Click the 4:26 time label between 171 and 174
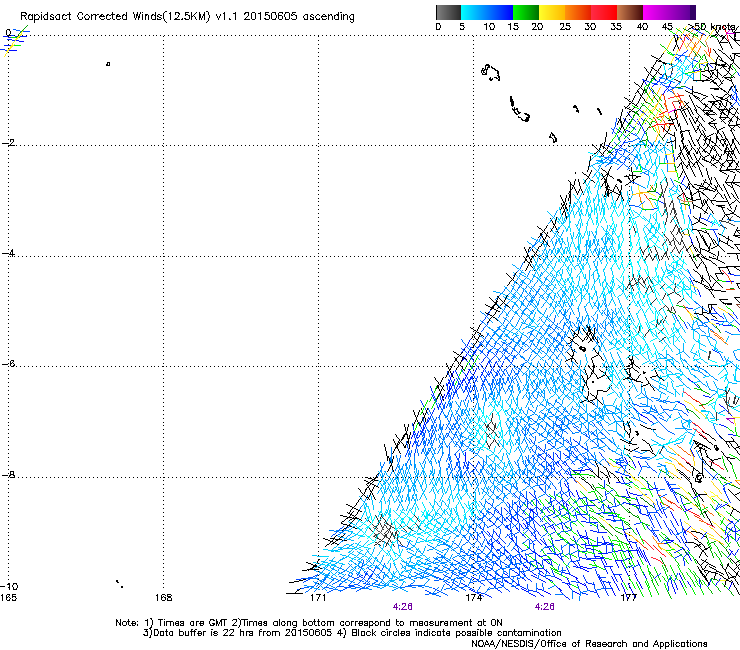Viewport: 740px width, 650px height. (403, 607)
